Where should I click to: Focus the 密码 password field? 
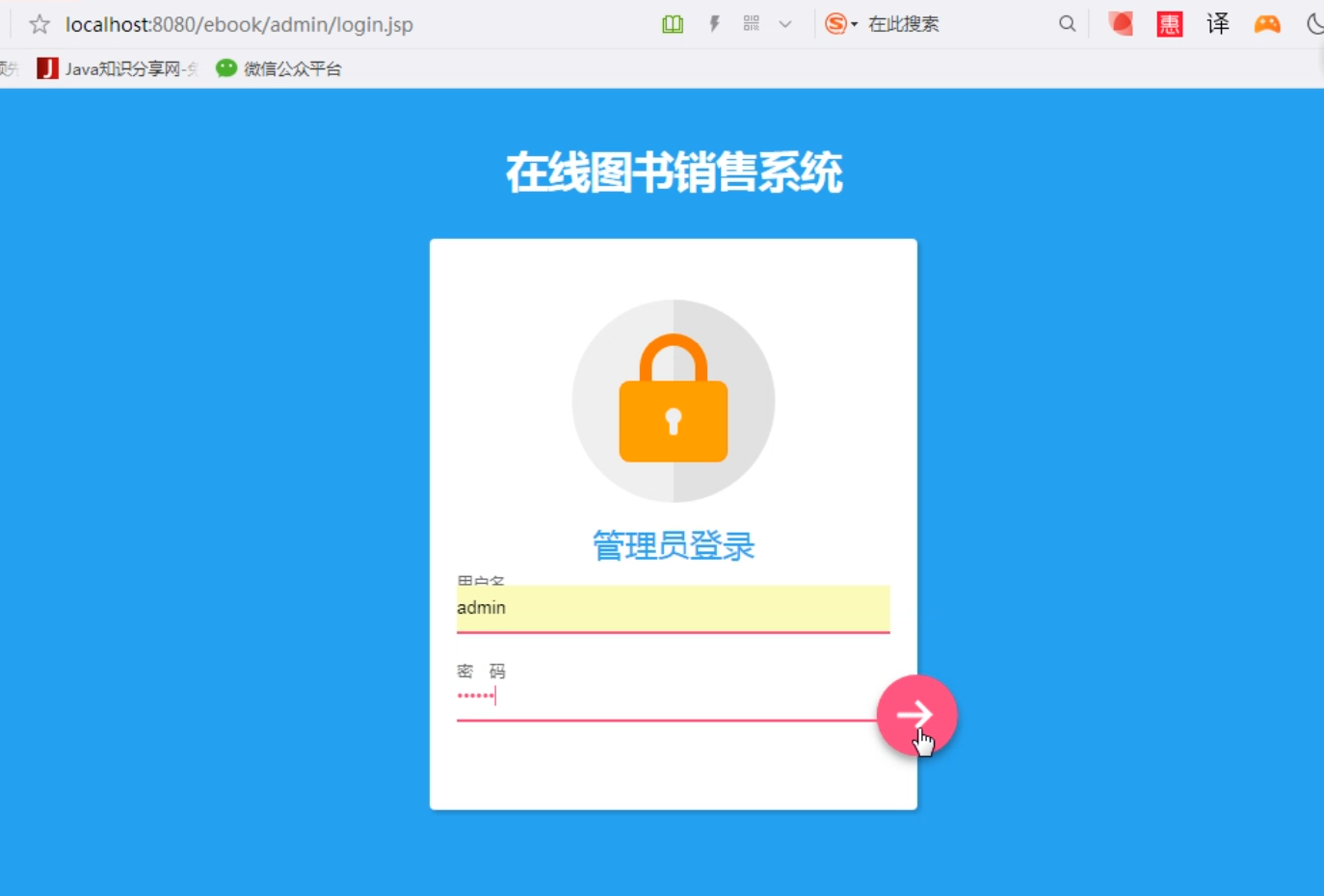tap(667, 697)
